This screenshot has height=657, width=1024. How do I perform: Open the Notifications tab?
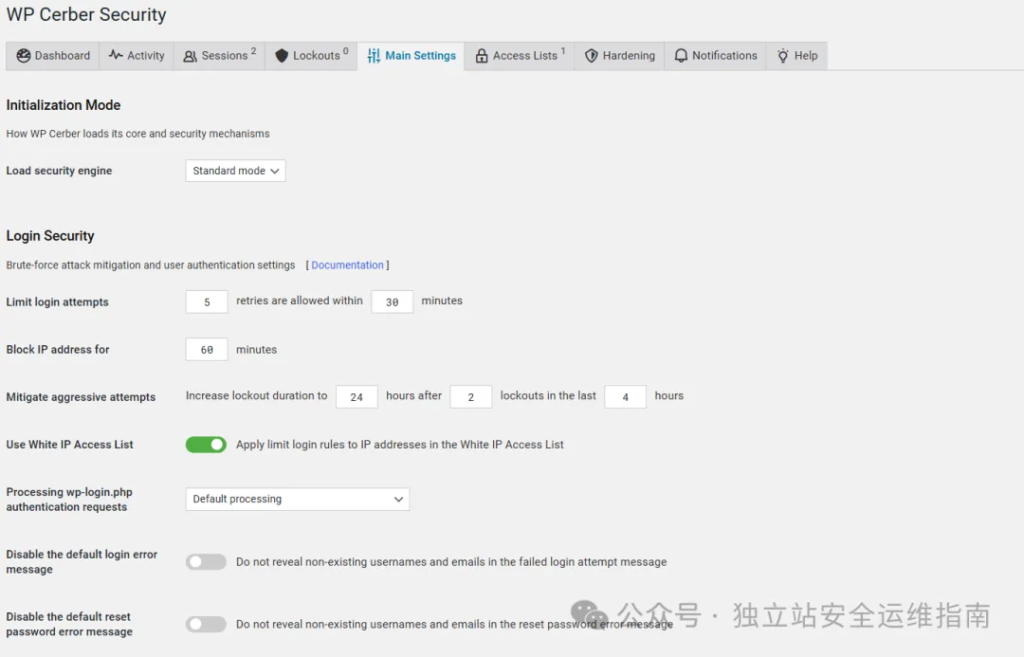point(716,56)
